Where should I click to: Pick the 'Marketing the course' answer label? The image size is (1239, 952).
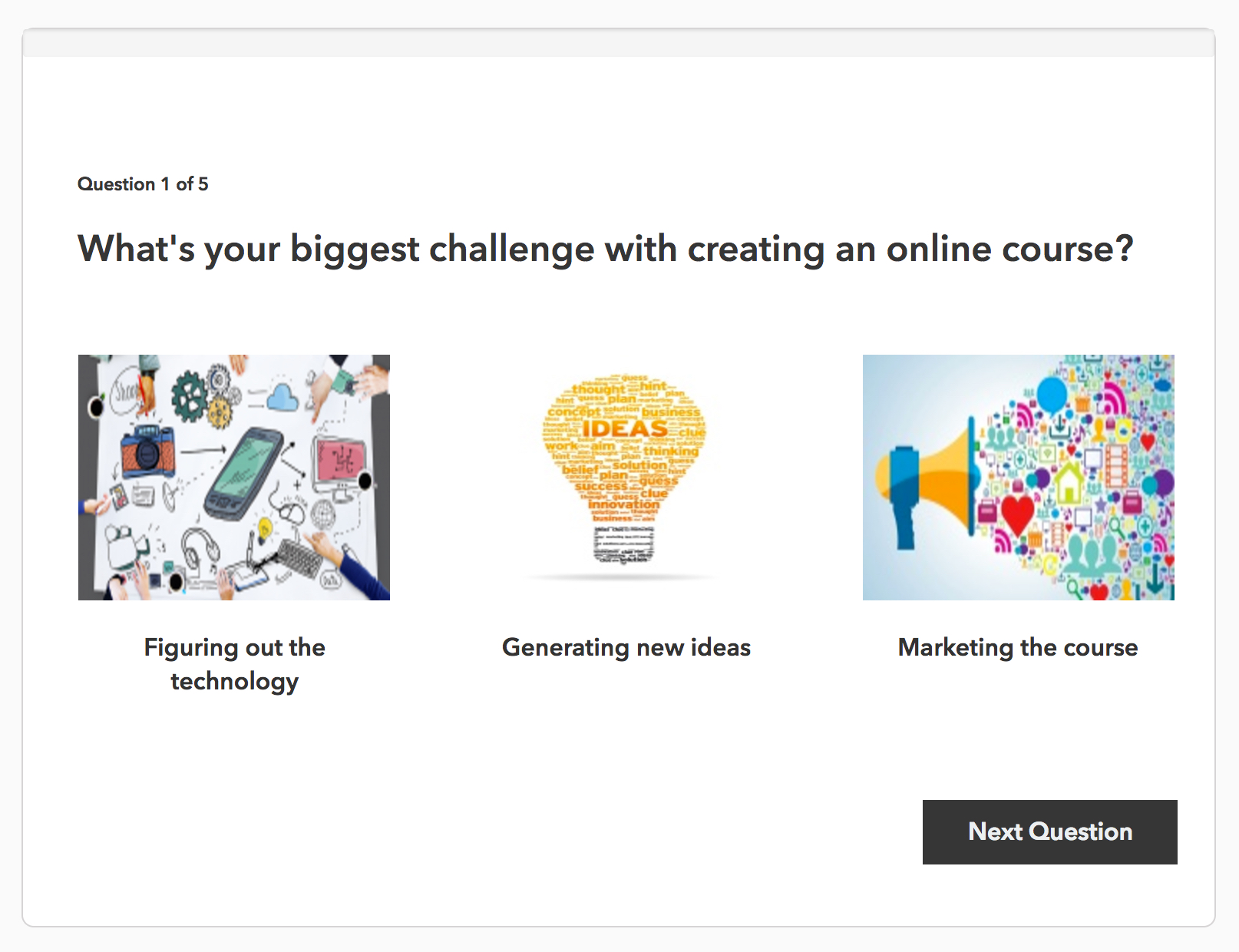(x=1018, y=647)
